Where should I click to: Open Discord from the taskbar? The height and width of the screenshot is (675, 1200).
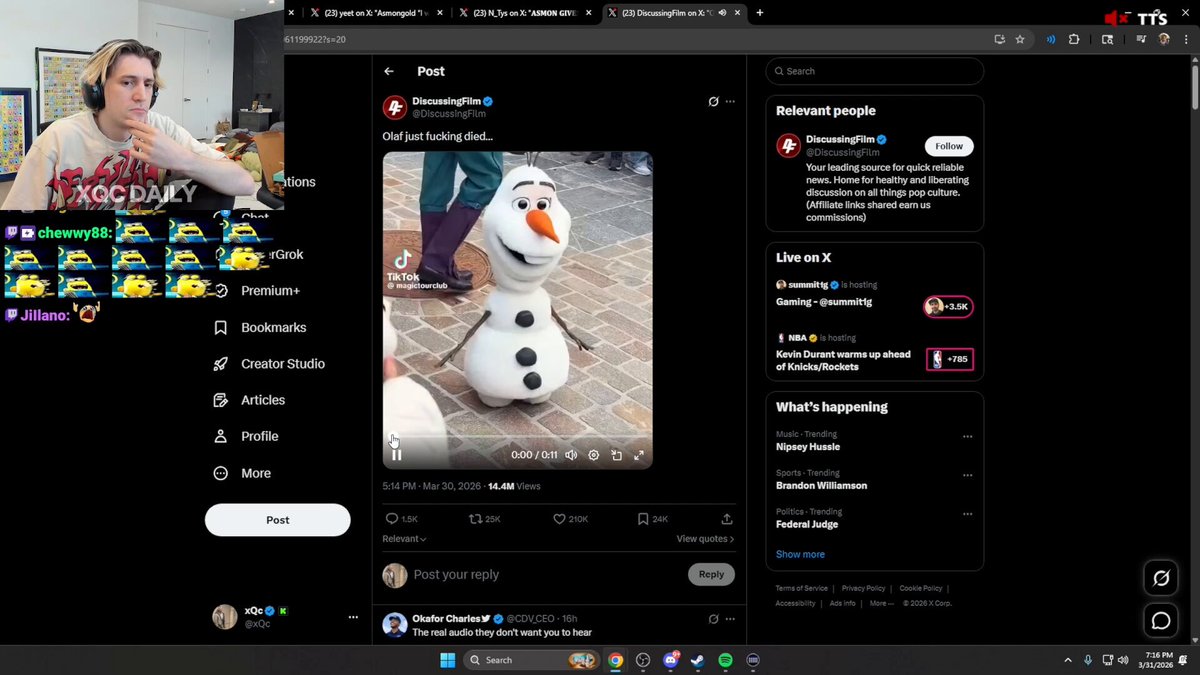671,660
